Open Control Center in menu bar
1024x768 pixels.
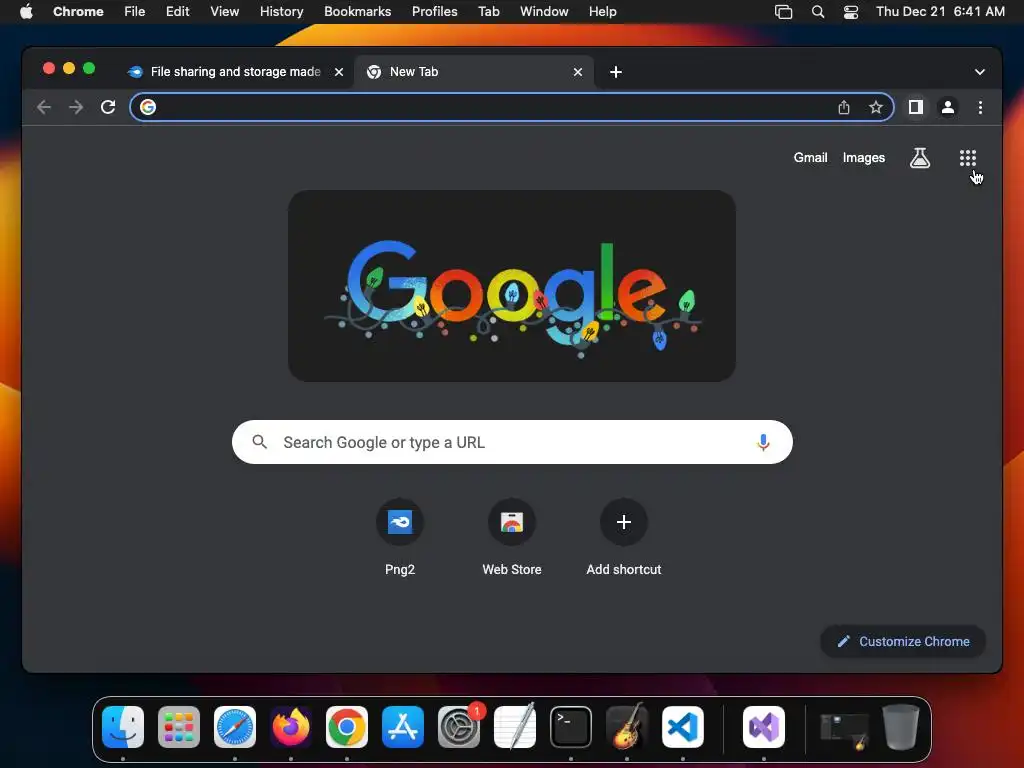[850, 12]
